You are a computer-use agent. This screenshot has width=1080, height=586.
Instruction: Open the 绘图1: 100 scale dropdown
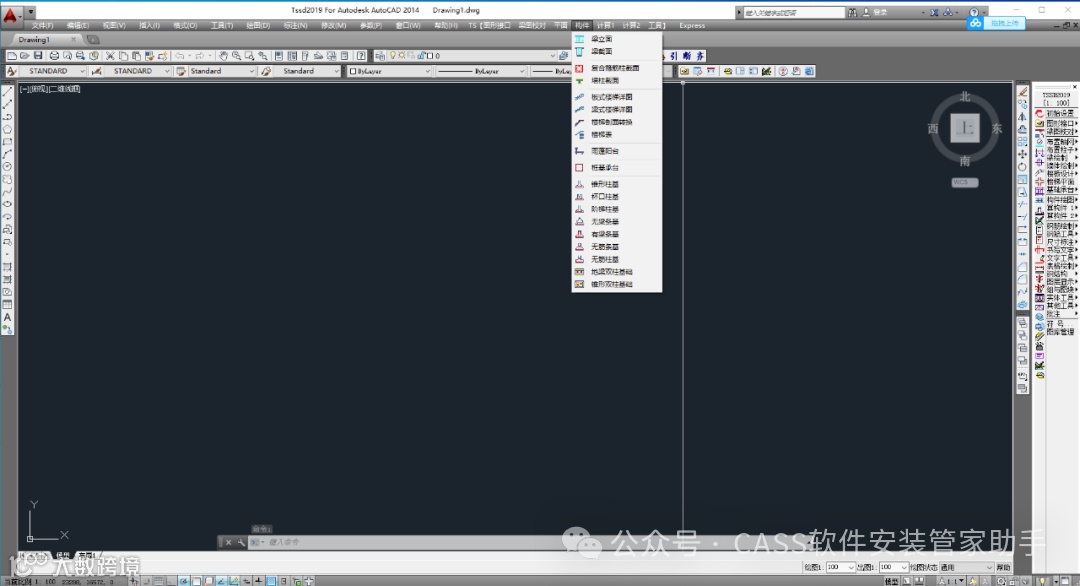click(x=840, y=567)
